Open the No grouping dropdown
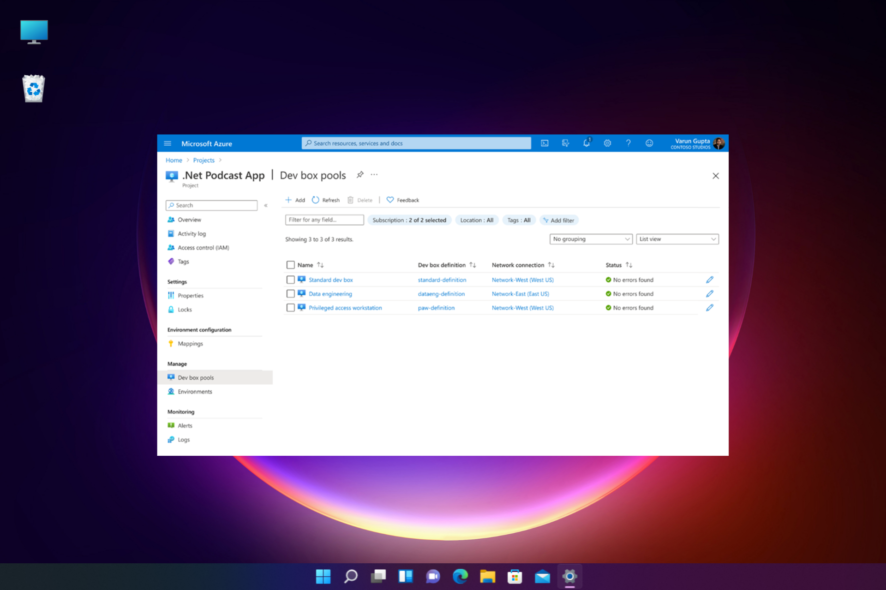 coord(591,239)
